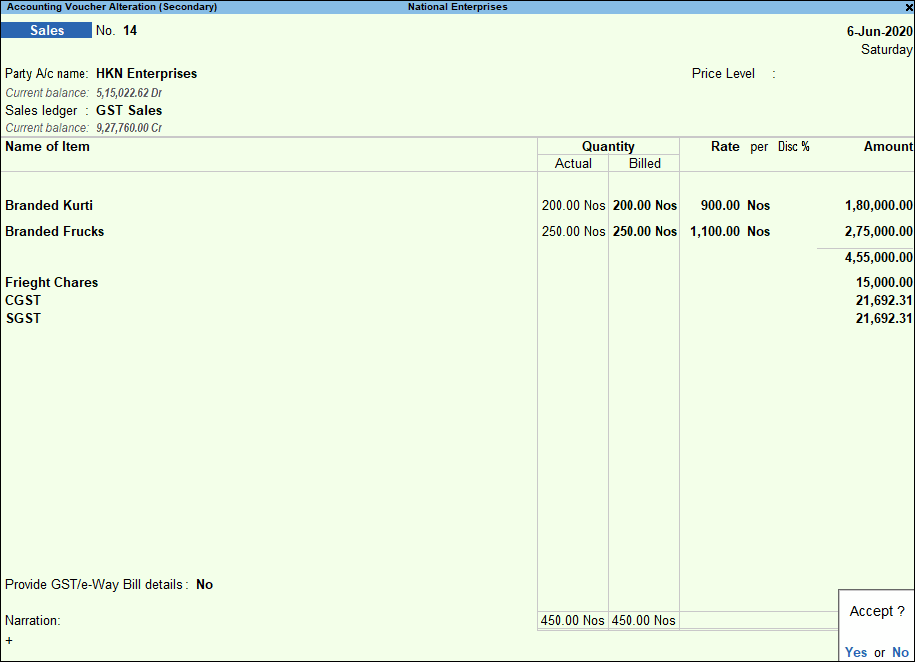Select the total quantity 450.00 Nos cell
Screen dimensions: 915x662
tap(572, 620)
